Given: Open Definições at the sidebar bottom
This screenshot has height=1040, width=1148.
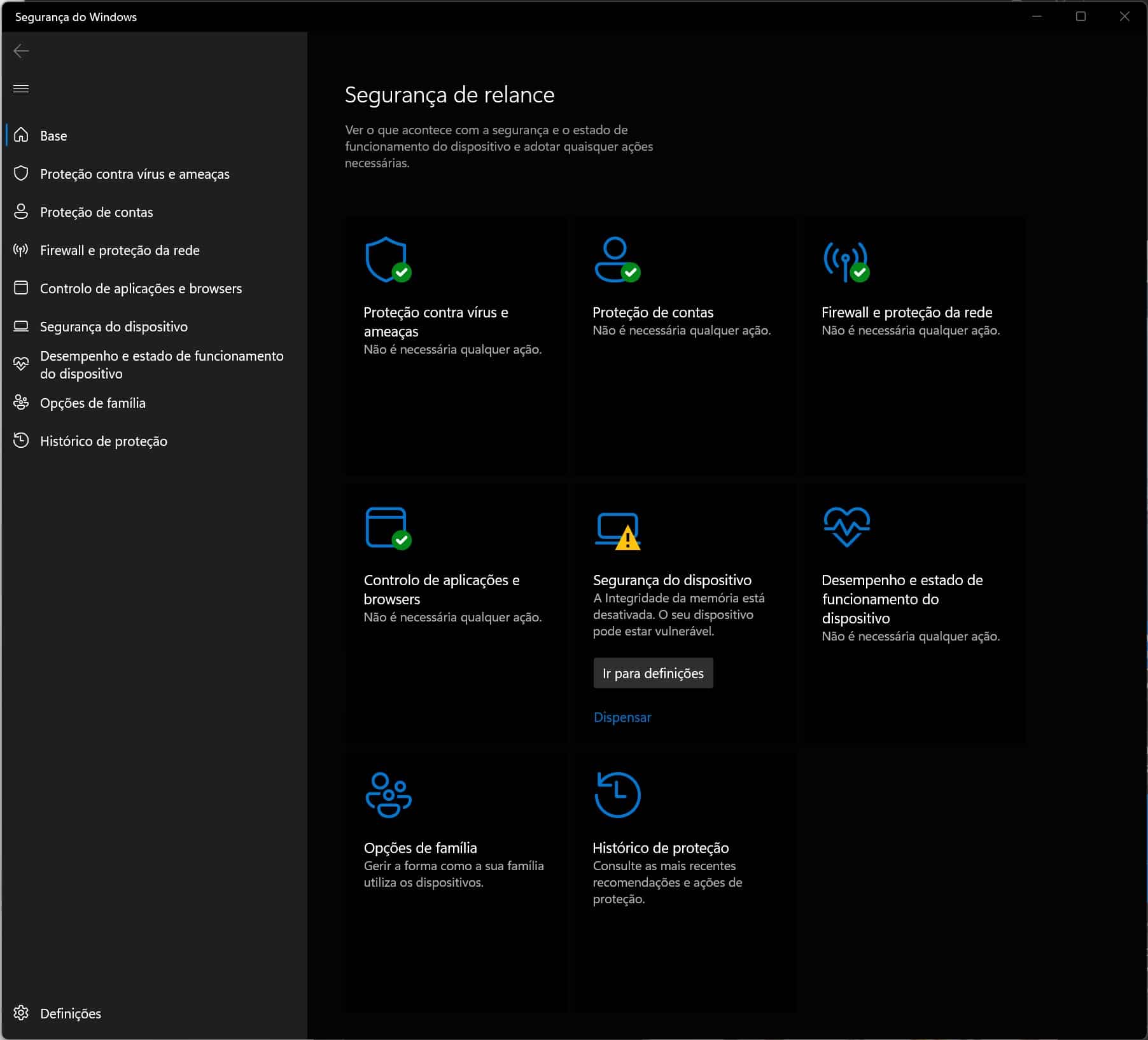Looking at the screenshot, I should click(x=70, y=1013).
